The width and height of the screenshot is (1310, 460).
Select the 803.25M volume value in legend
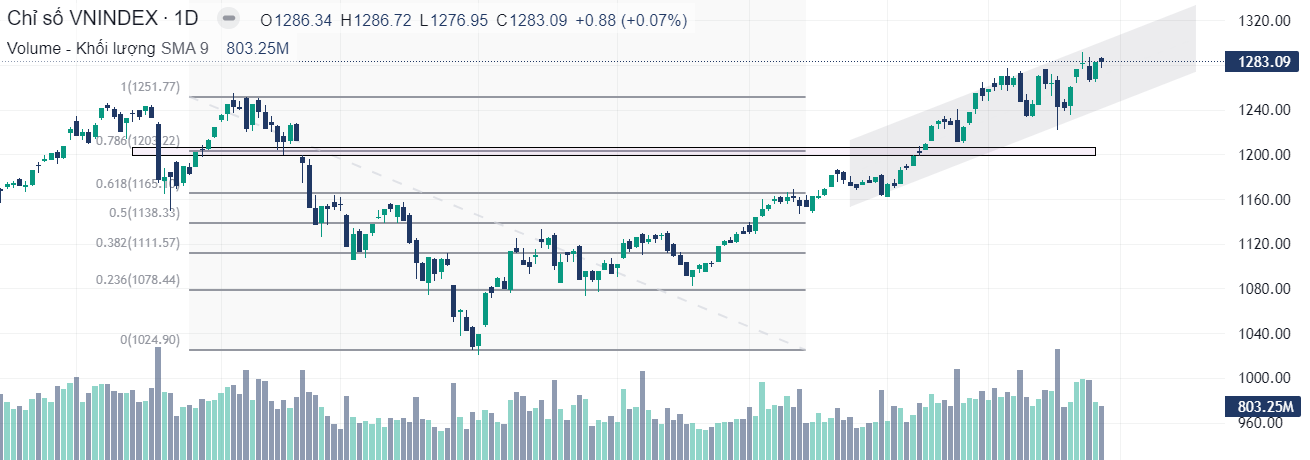coord(258,47)
